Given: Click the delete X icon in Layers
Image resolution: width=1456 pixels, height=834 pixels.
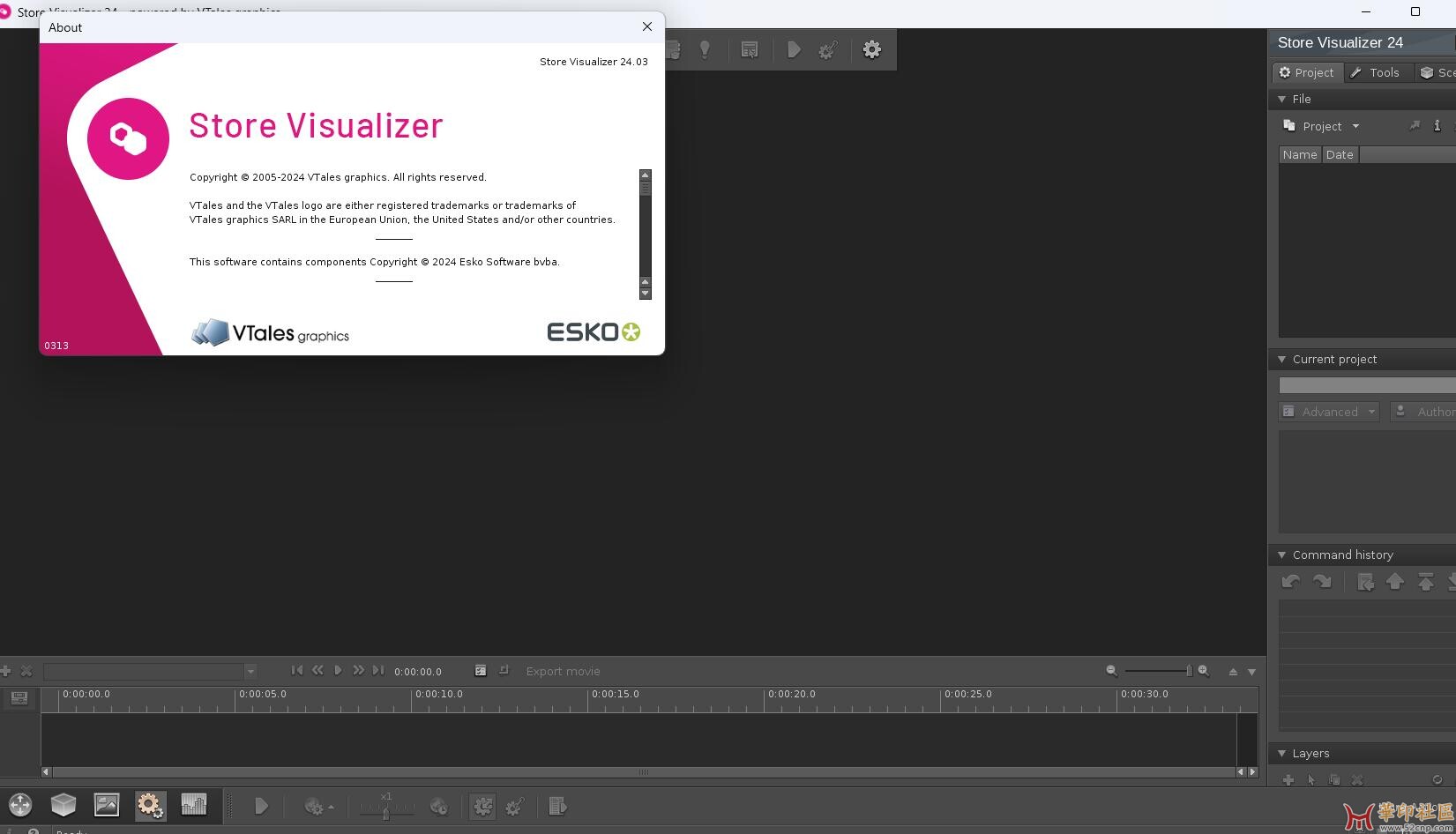Looking at the screenshot, I should point(1357,779).
